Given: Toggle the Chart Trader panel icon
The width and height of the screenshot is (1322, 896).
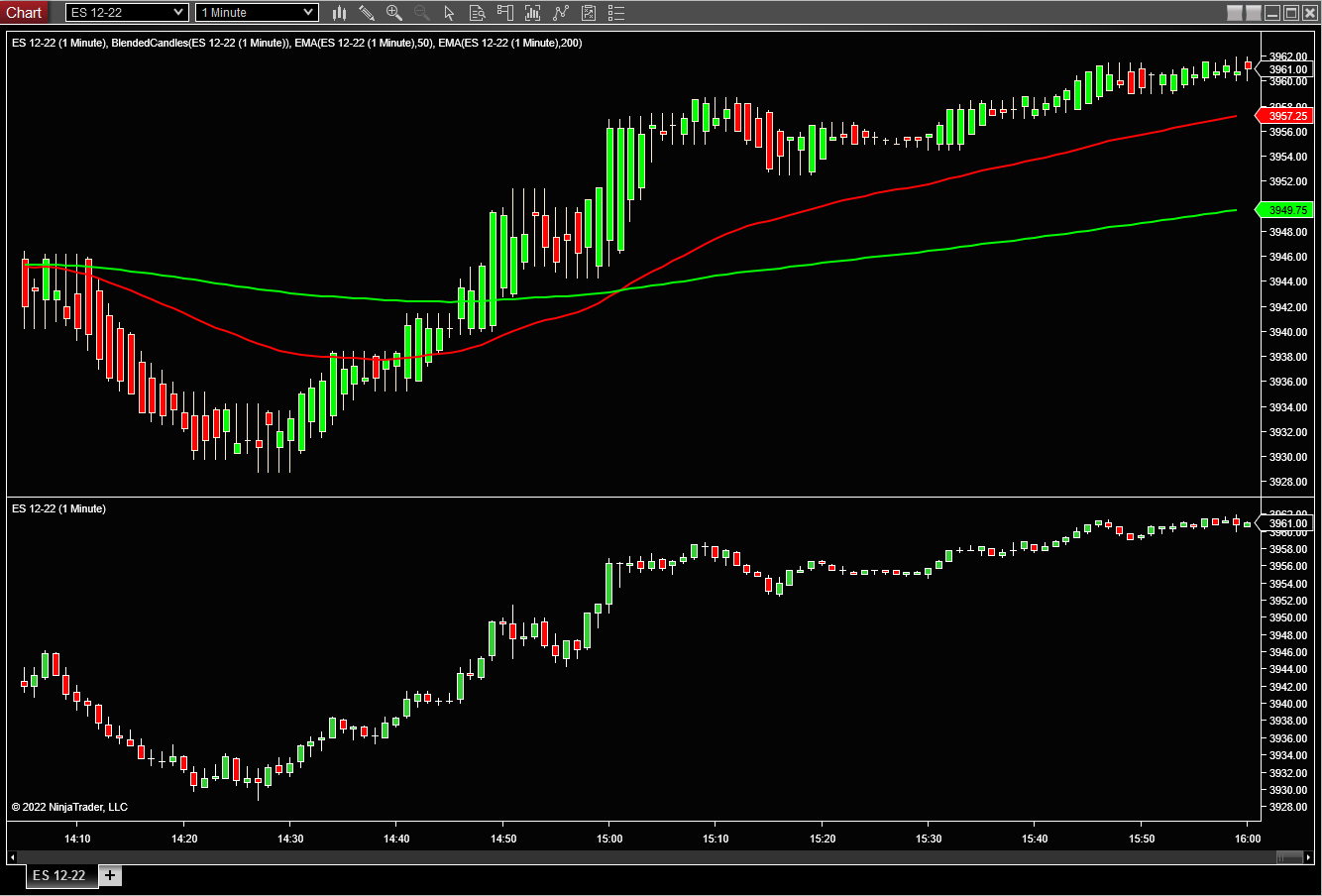Looking at the screenshot, I should 505,13.
